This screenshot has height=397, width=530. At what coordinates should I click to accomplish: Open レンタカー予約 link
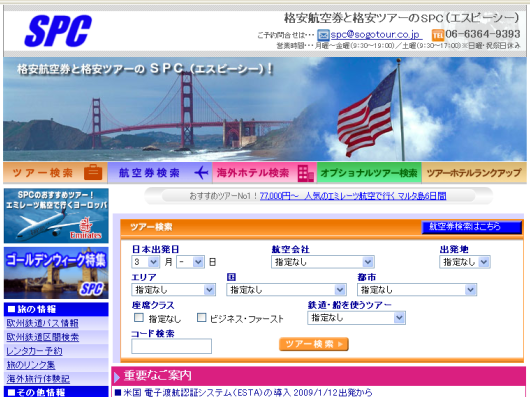34,351
